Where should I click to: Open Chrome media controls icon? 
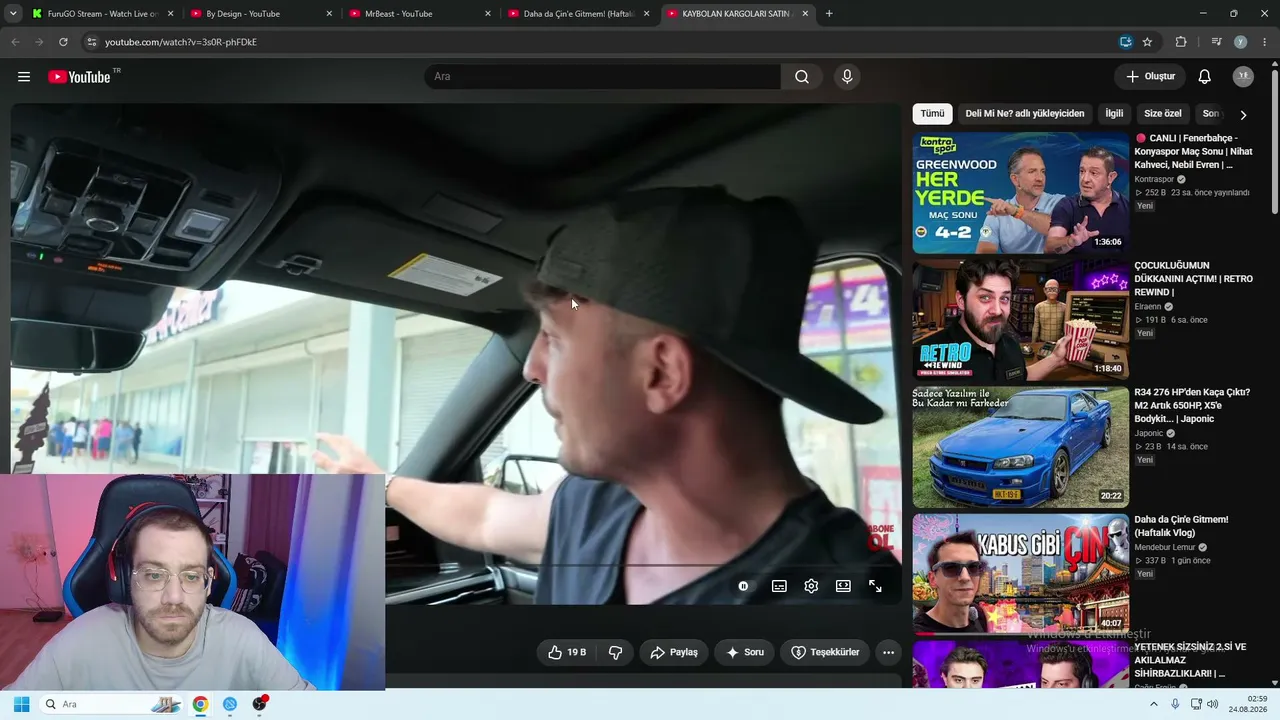1216,42
